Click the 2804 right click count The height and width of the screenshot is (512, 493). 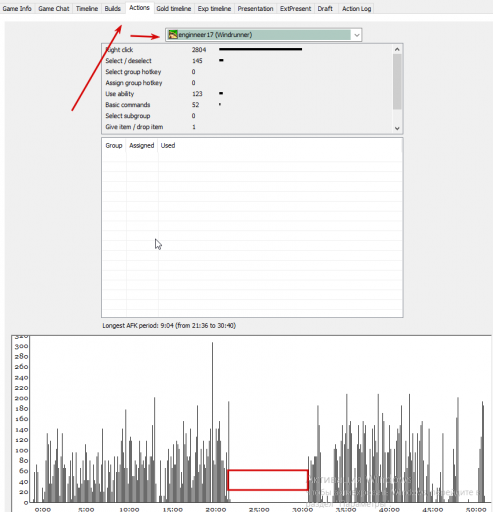[199, 50]
